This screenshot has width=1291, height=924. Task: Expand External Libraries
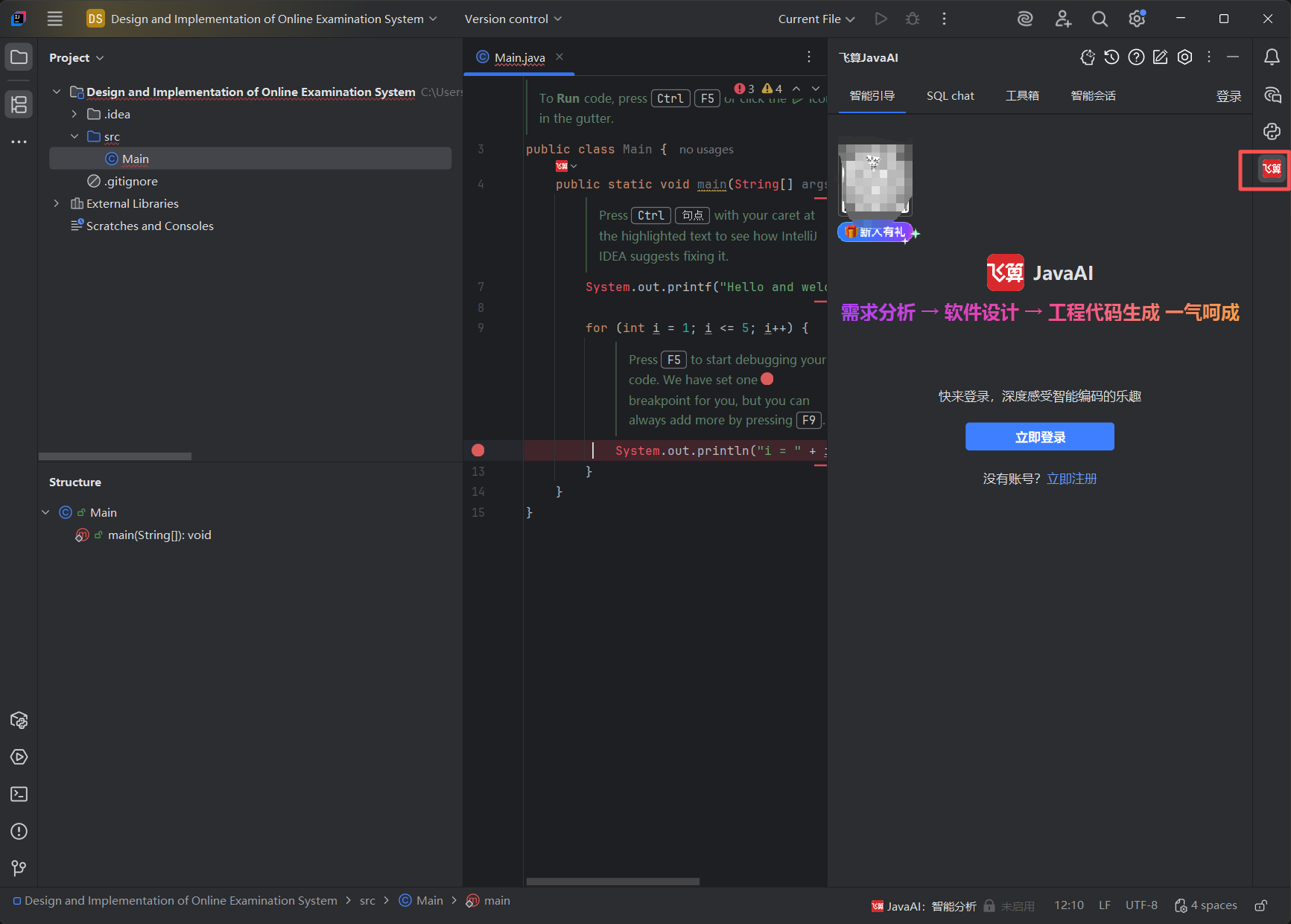(x=57, y=203)
